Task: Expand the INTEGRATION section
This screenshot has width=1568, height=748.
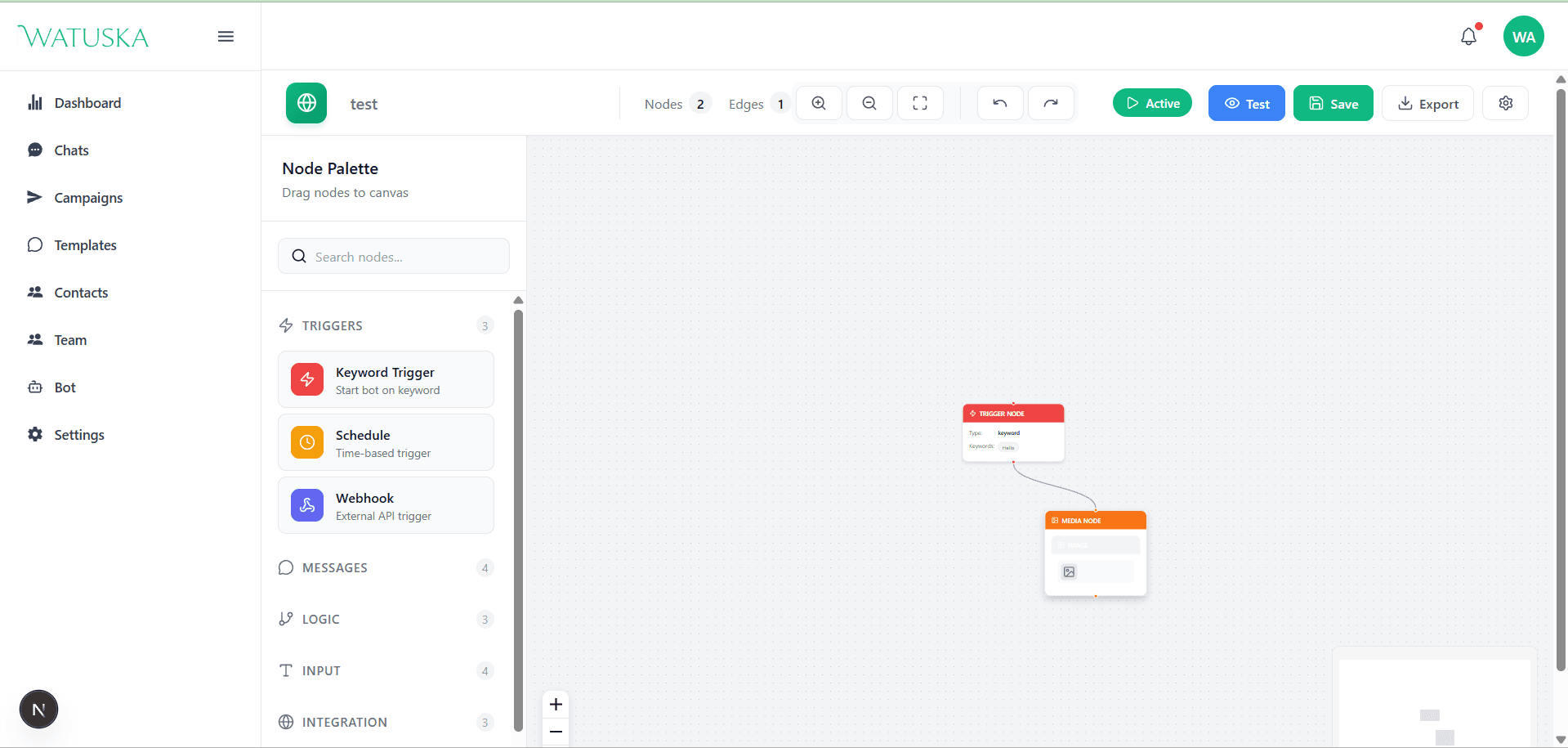Action: (x=386, y=722)
